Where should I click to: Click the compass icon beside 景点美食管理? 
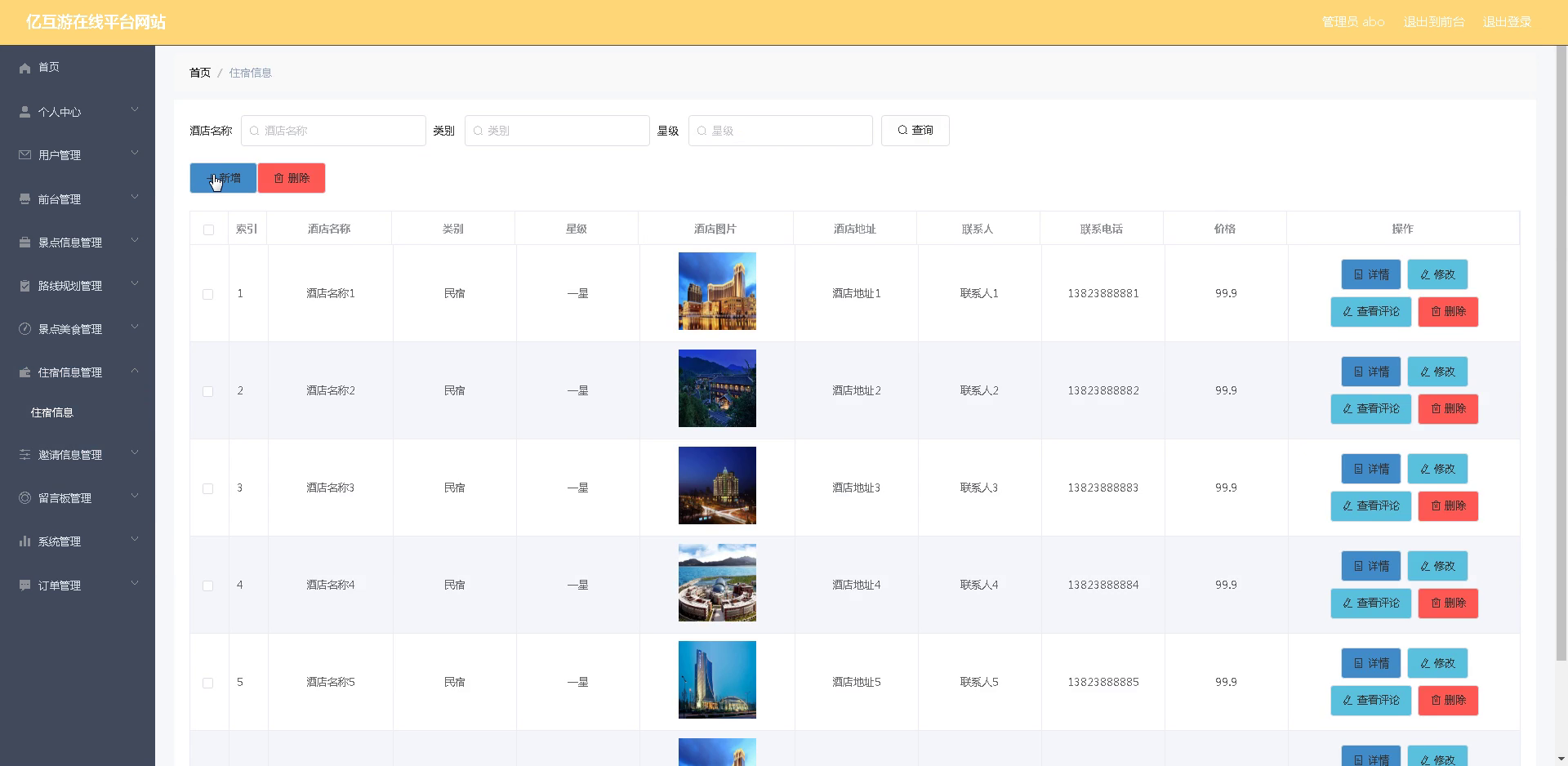25,328
